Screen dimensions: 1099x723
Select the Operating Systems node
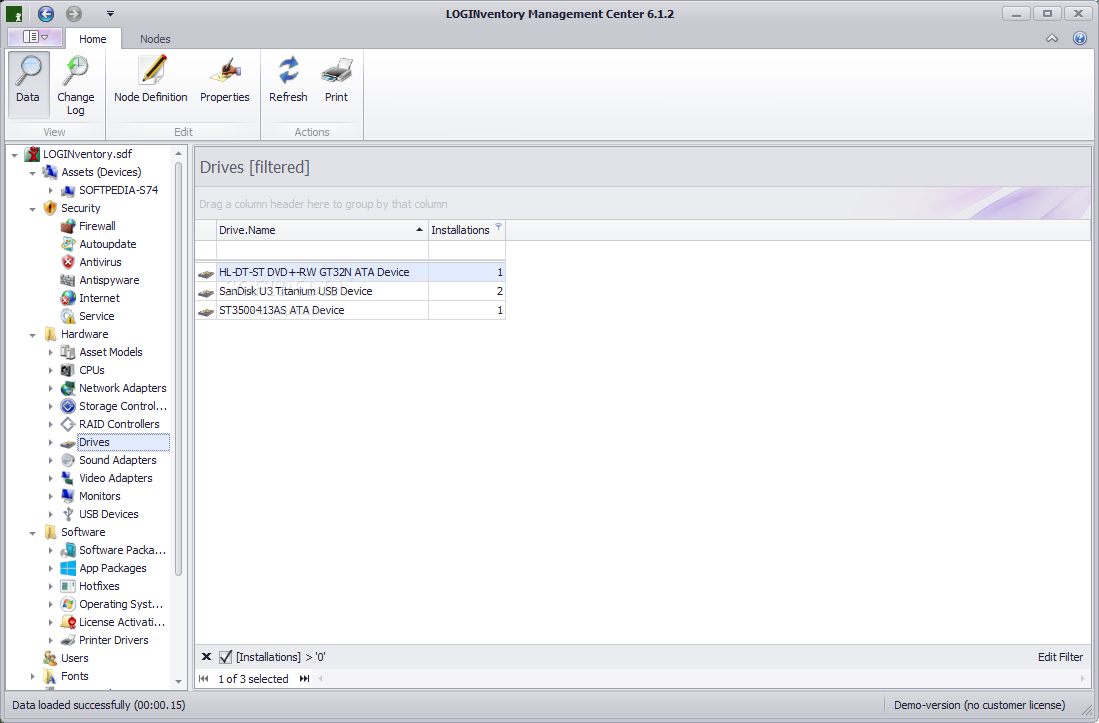[x=121, y=604]
